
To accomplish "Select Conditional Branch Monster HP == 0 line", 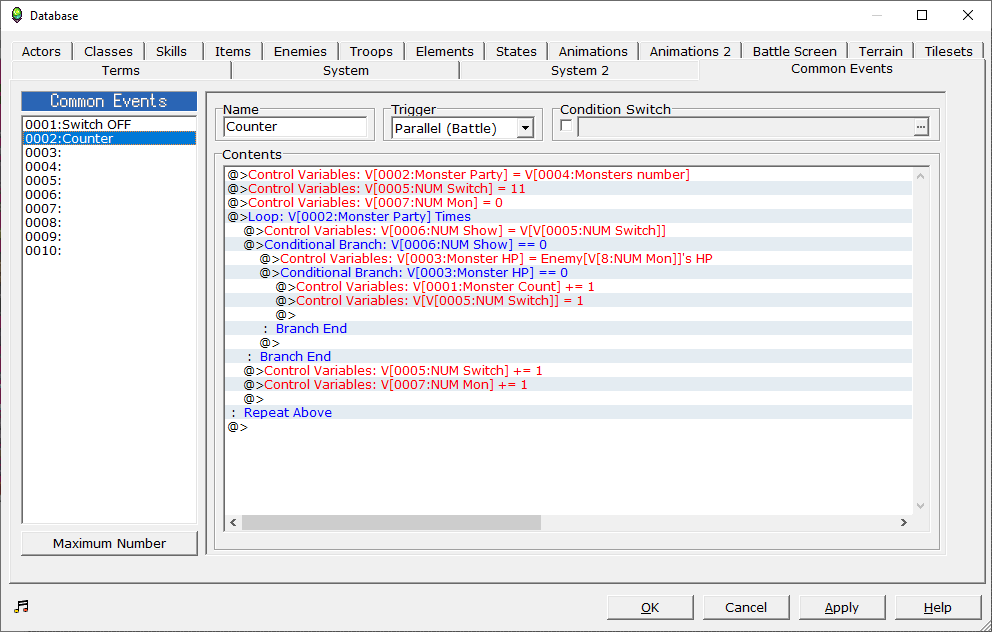I will tap(569, 273).
